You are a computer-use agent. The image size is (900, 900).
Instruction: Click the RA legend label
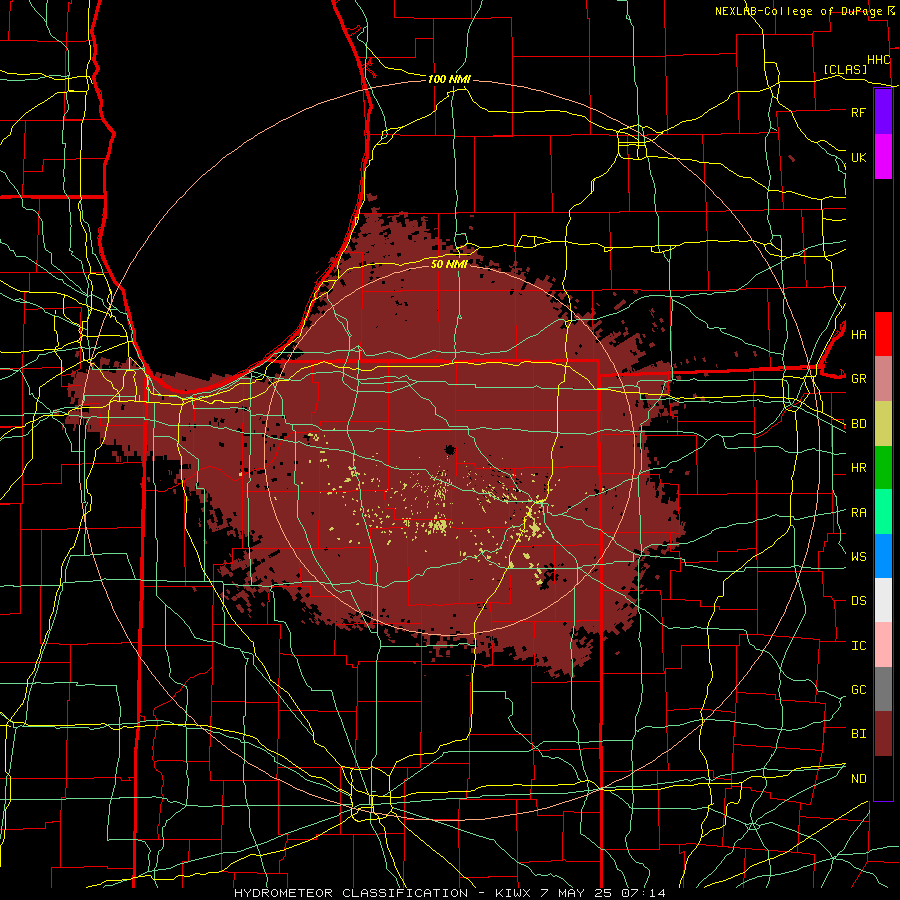[x=858, y=513]
